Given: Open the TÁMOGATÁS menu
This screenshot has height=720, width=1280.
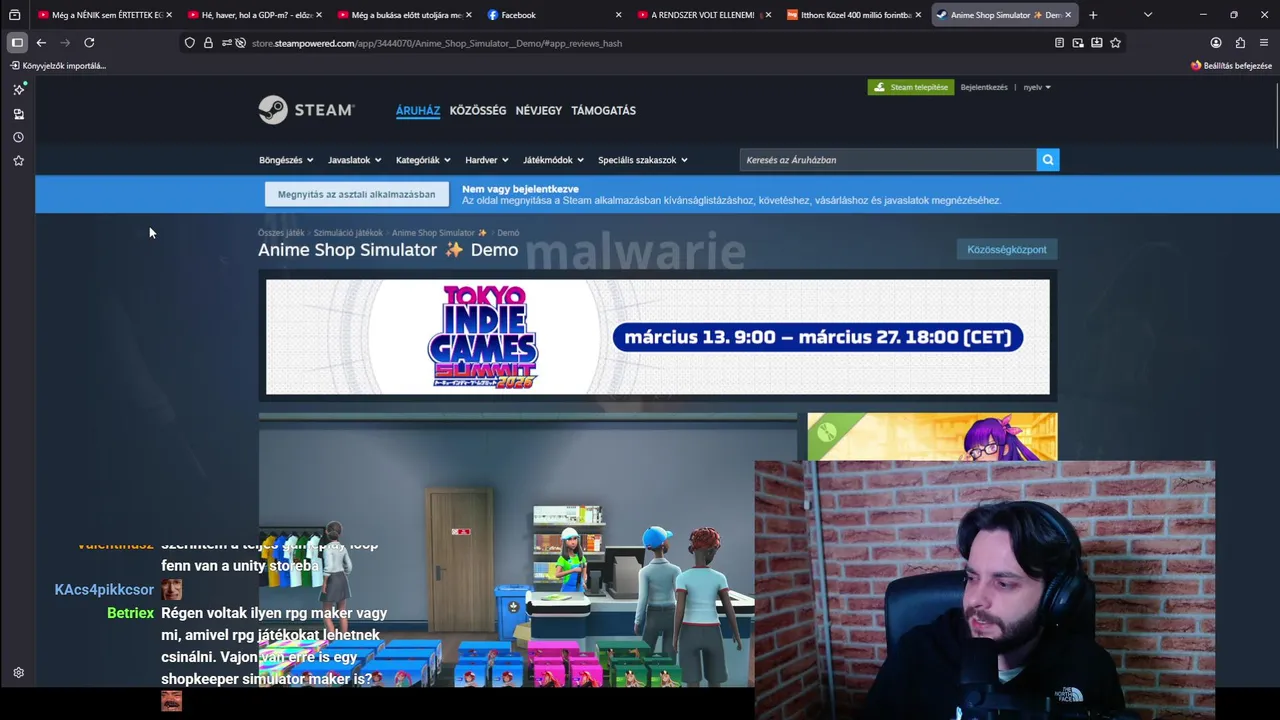Looking at the screenshot, I should 603,111.
